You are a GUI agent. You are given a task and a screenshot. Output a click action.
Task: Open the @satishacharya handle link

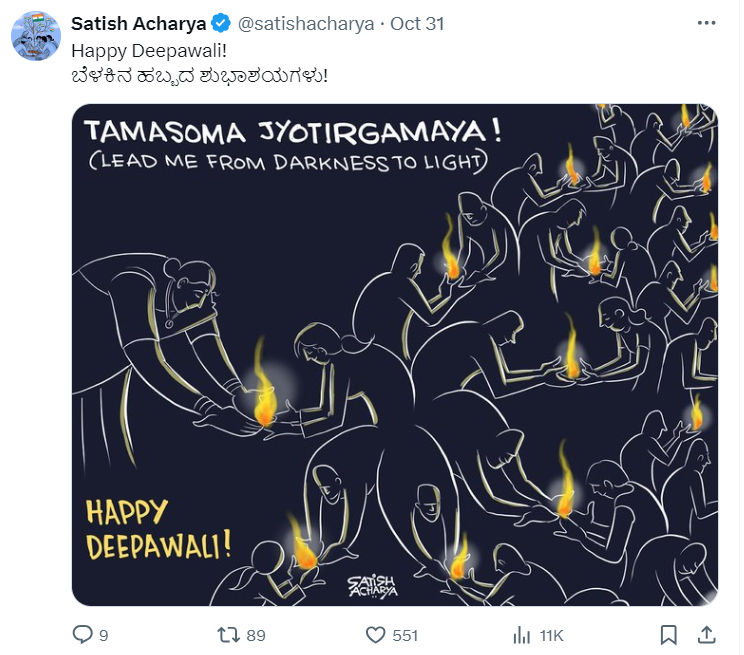tap(306, 23)
